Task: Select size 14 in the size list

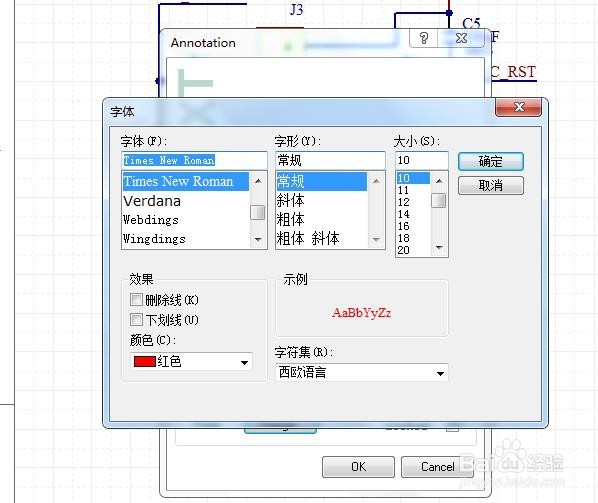Action: [x=413, y=214]
